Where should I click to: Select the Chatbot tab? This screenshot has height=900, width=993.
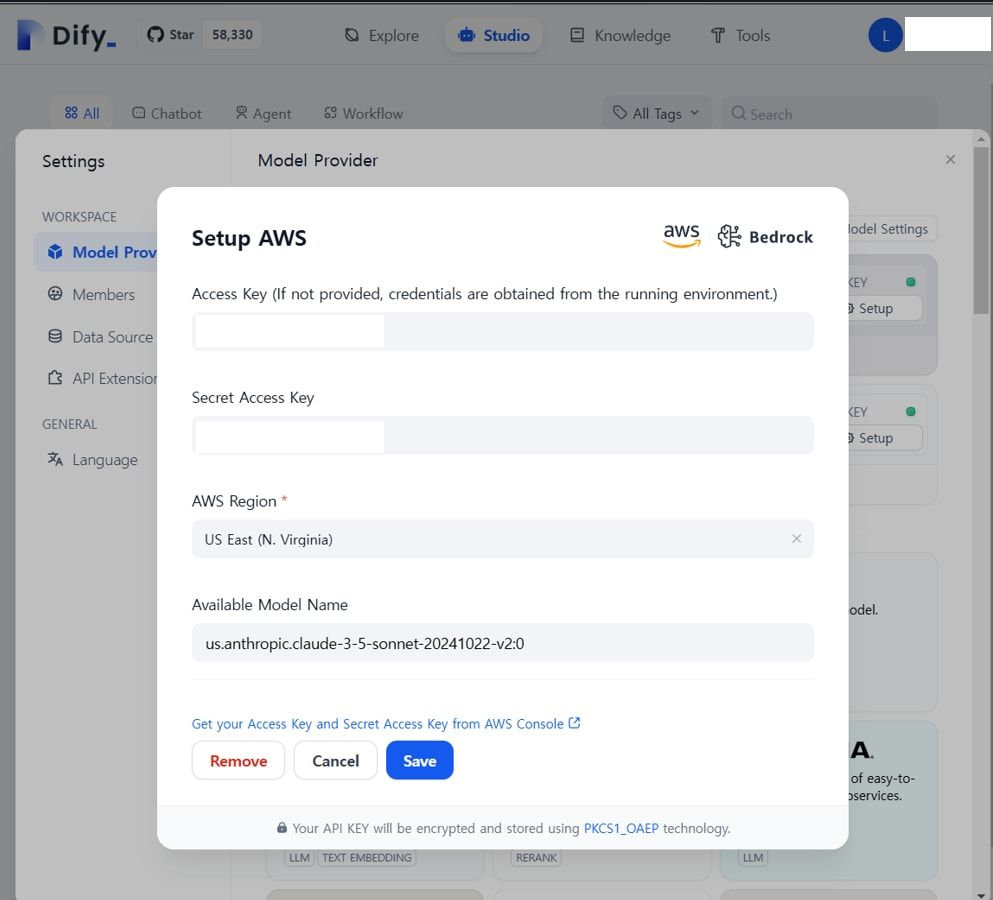click(x=166, y=113)
